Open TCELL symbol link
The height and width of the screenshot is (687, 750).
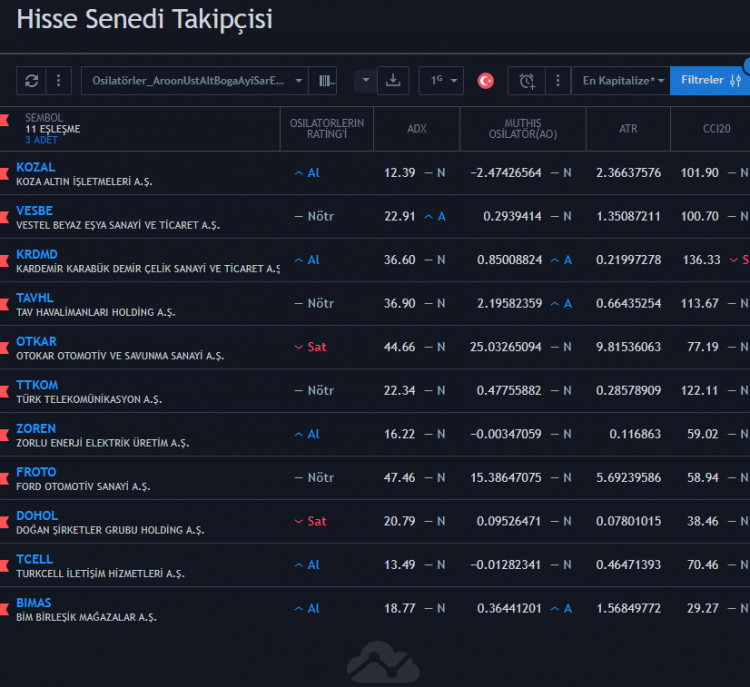(x=34, y=559)
